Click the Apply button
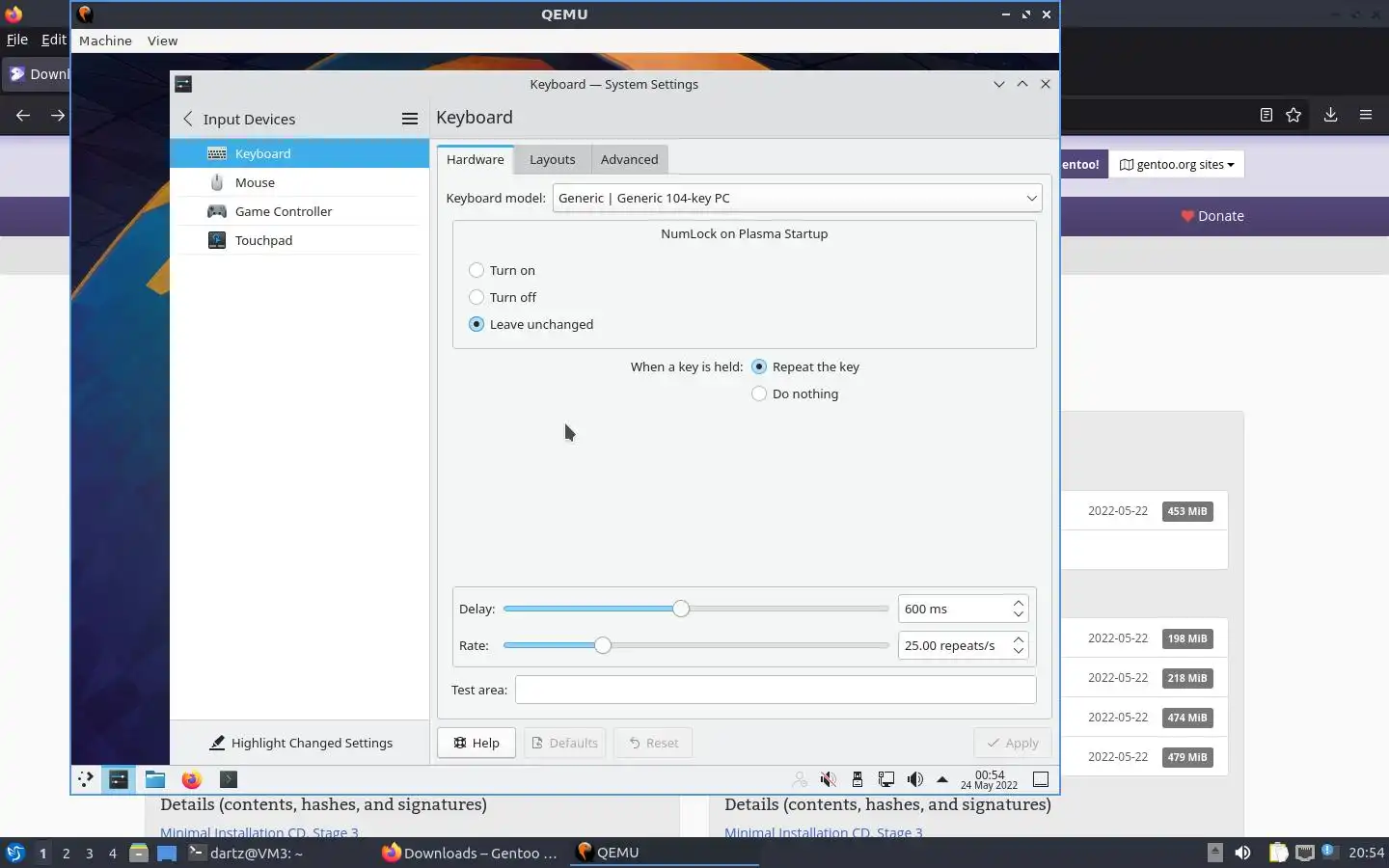 1013,743
